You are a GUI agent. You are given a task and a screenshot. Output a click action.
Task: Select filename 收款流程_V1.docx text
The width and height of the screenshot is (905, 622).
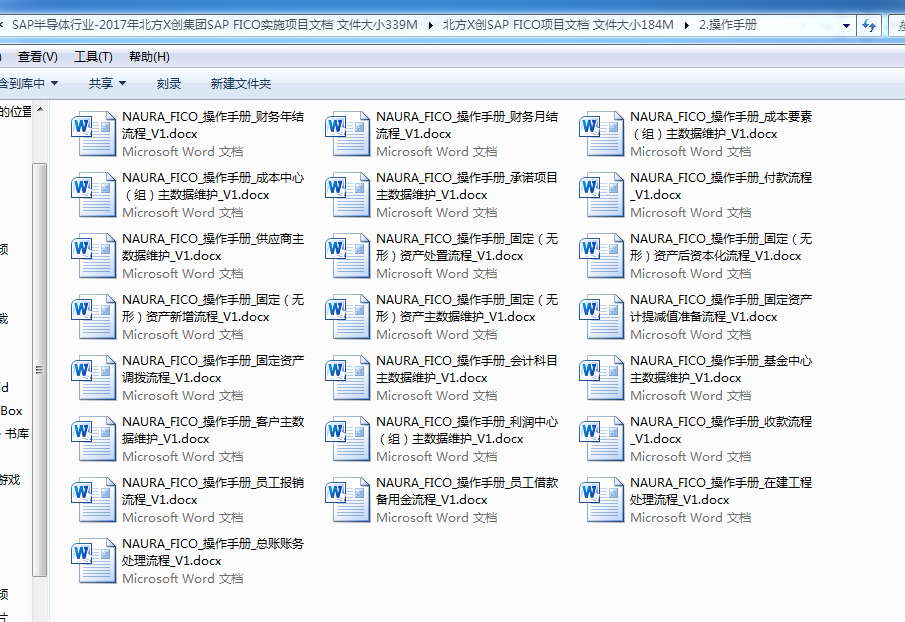pos(721,430)
